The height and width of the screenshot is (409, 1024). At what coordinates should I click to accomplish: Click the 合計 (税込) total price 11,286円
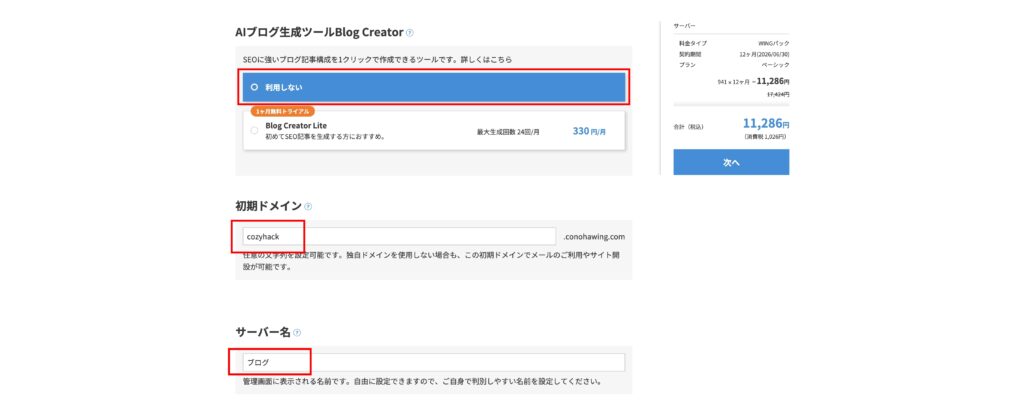click(x=765, y=125)
